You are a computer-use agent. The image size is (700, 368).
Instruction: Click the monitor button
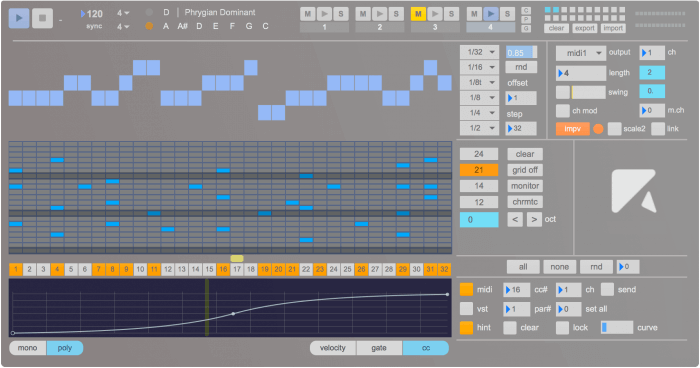click(525, 186)
